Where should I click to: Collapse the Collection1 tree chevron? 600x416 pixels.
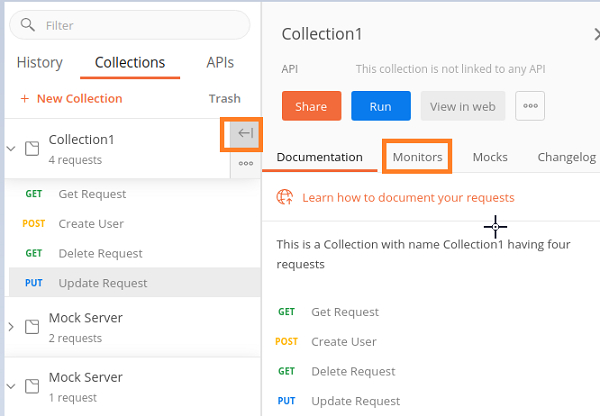pyautogui.click(x=11, y=149)
